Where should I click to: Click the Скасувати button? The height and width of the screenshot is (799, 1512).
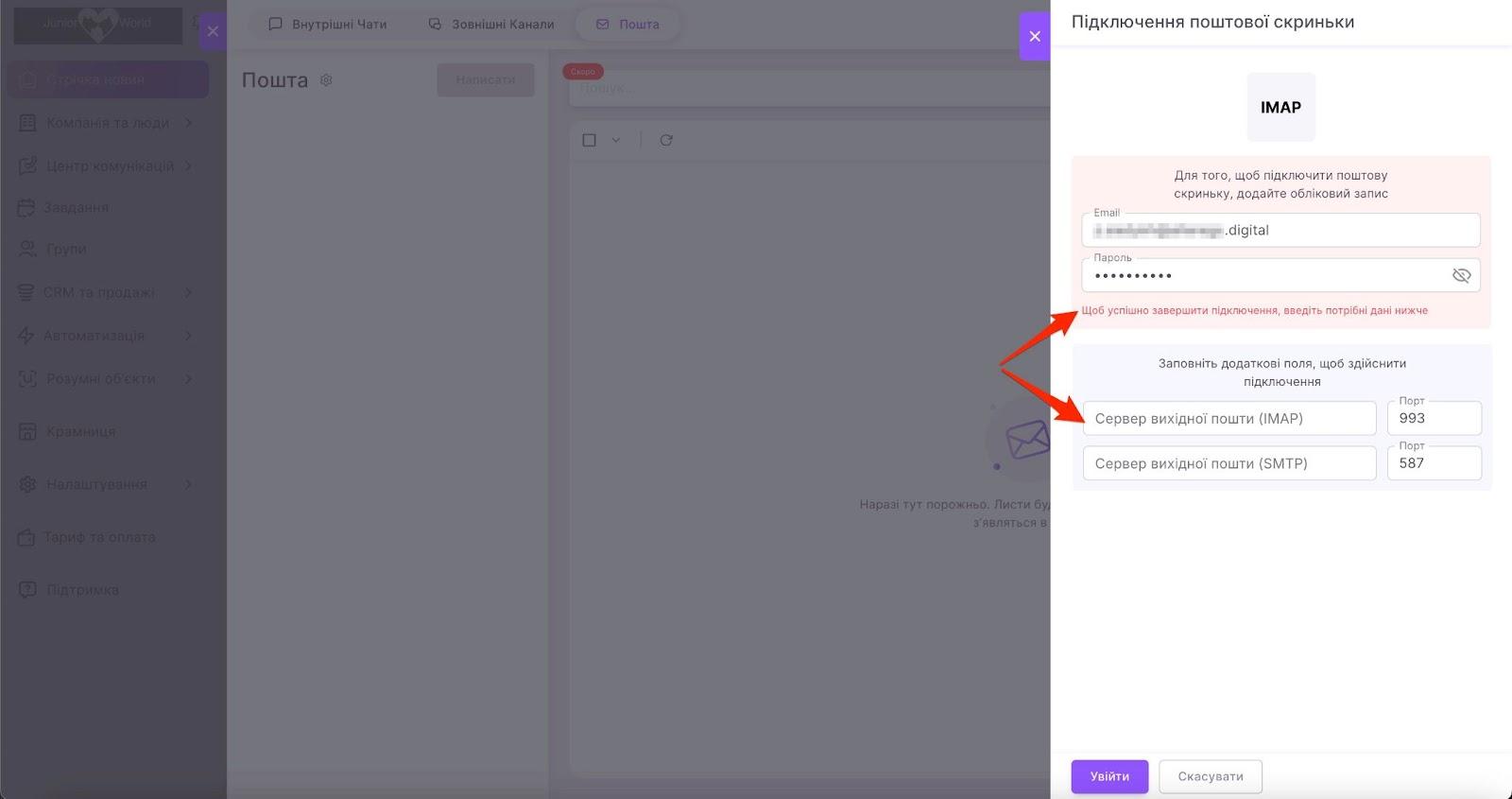(1211, 776)
